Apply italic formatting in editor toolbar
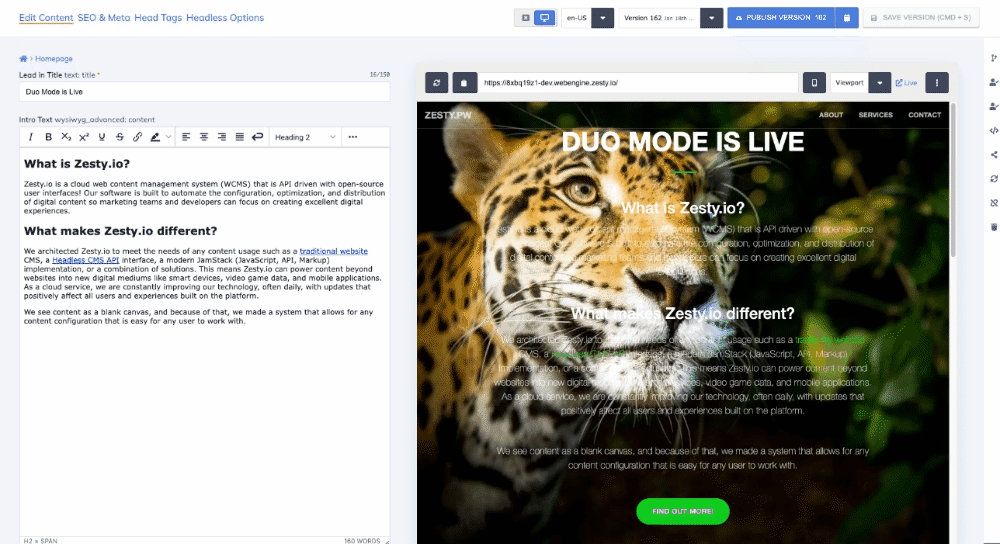This screenshot has width=1000, height=544. tap(30, 137)
